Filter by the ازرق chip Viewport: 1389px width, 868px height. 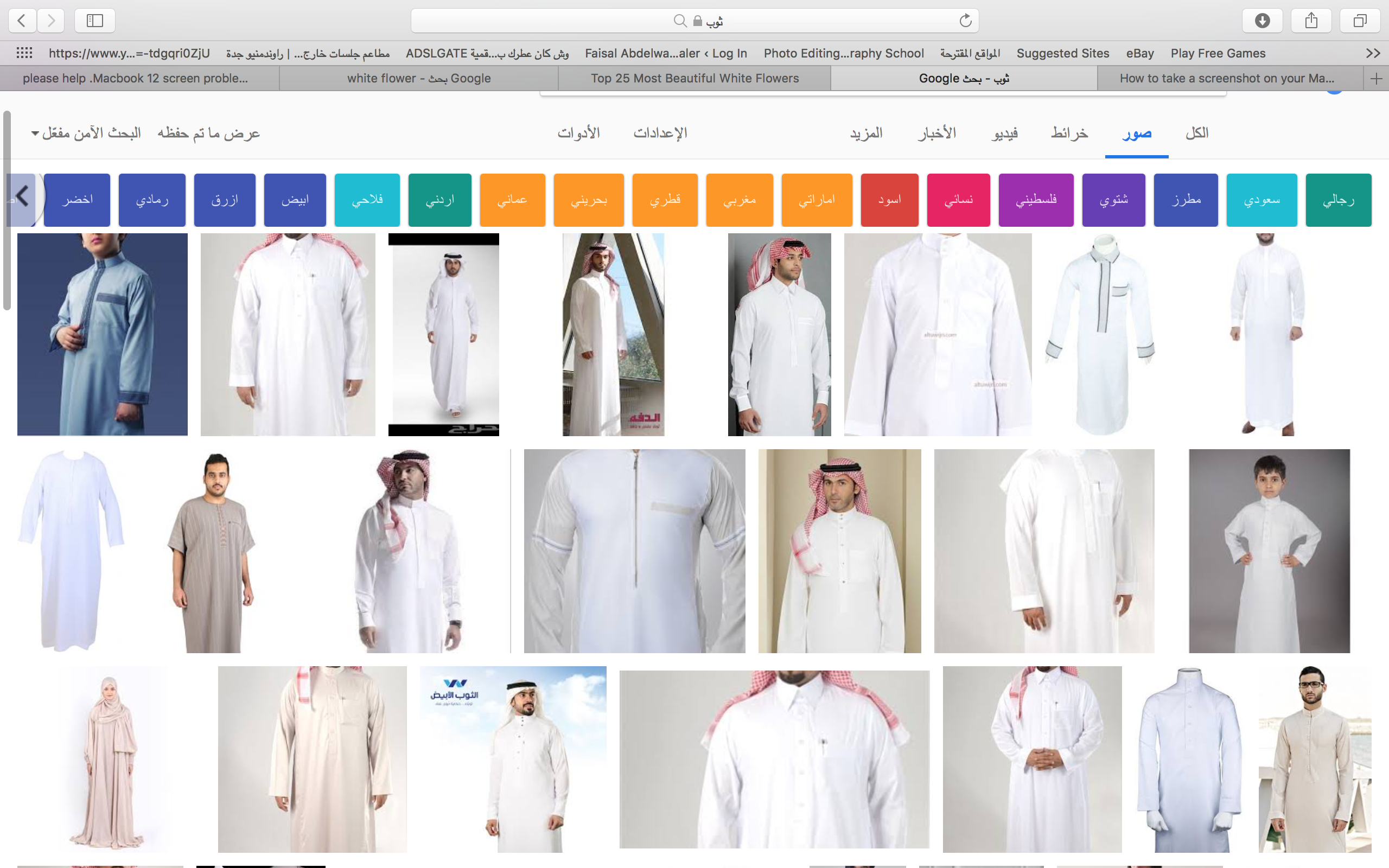[x=225, y=200]
